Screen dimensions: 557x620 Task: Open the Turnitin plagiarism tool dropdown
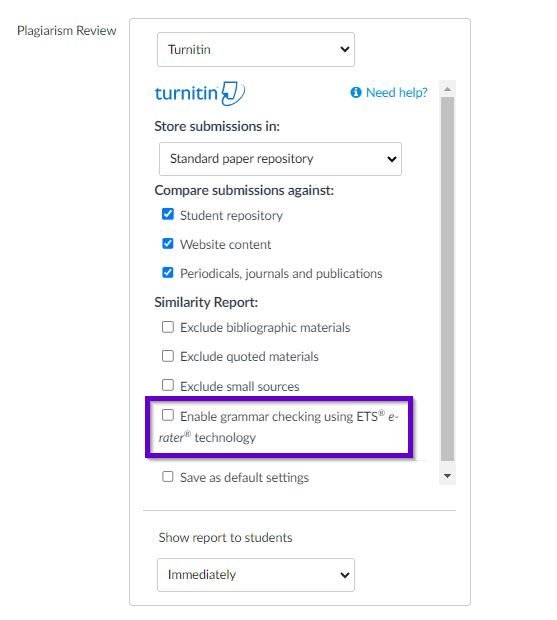(256, 49)
